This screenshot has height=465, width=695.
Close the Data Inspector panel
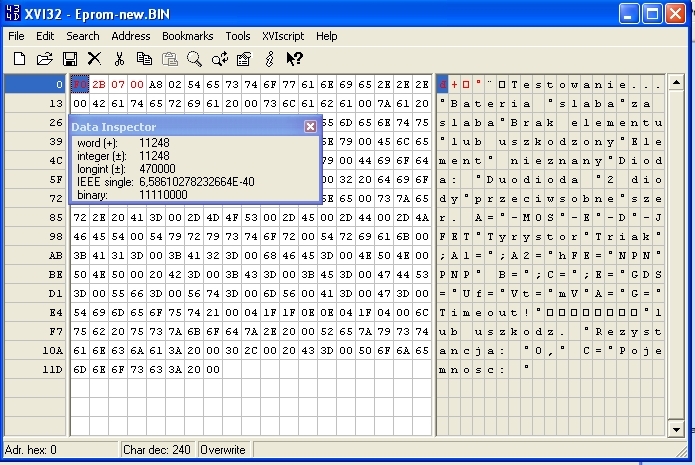[x=310, y=127]
